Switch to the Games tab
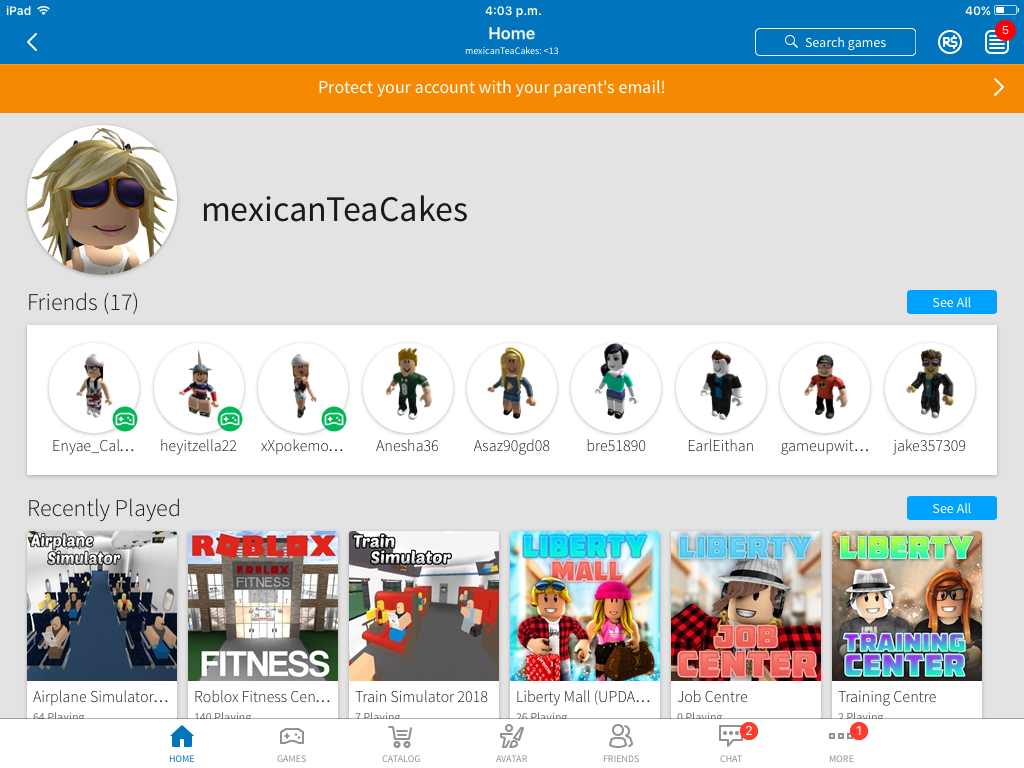 (291, 744)
